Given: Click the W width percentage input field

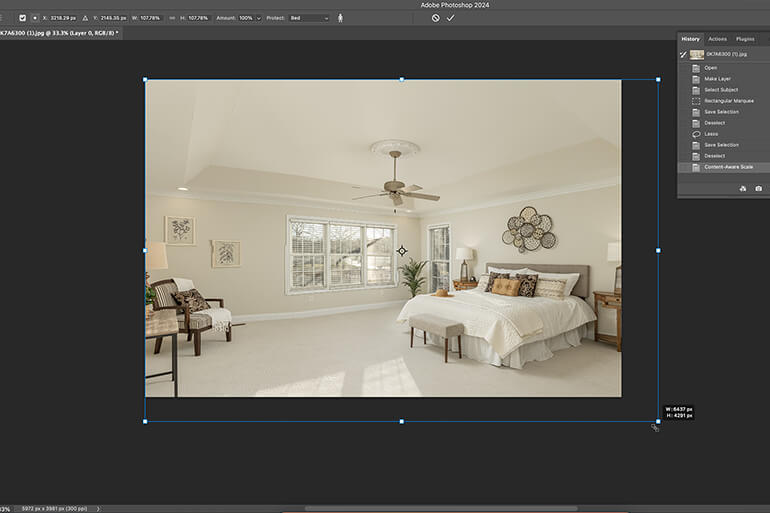Looking at the screenshot, I should point(151,18).
